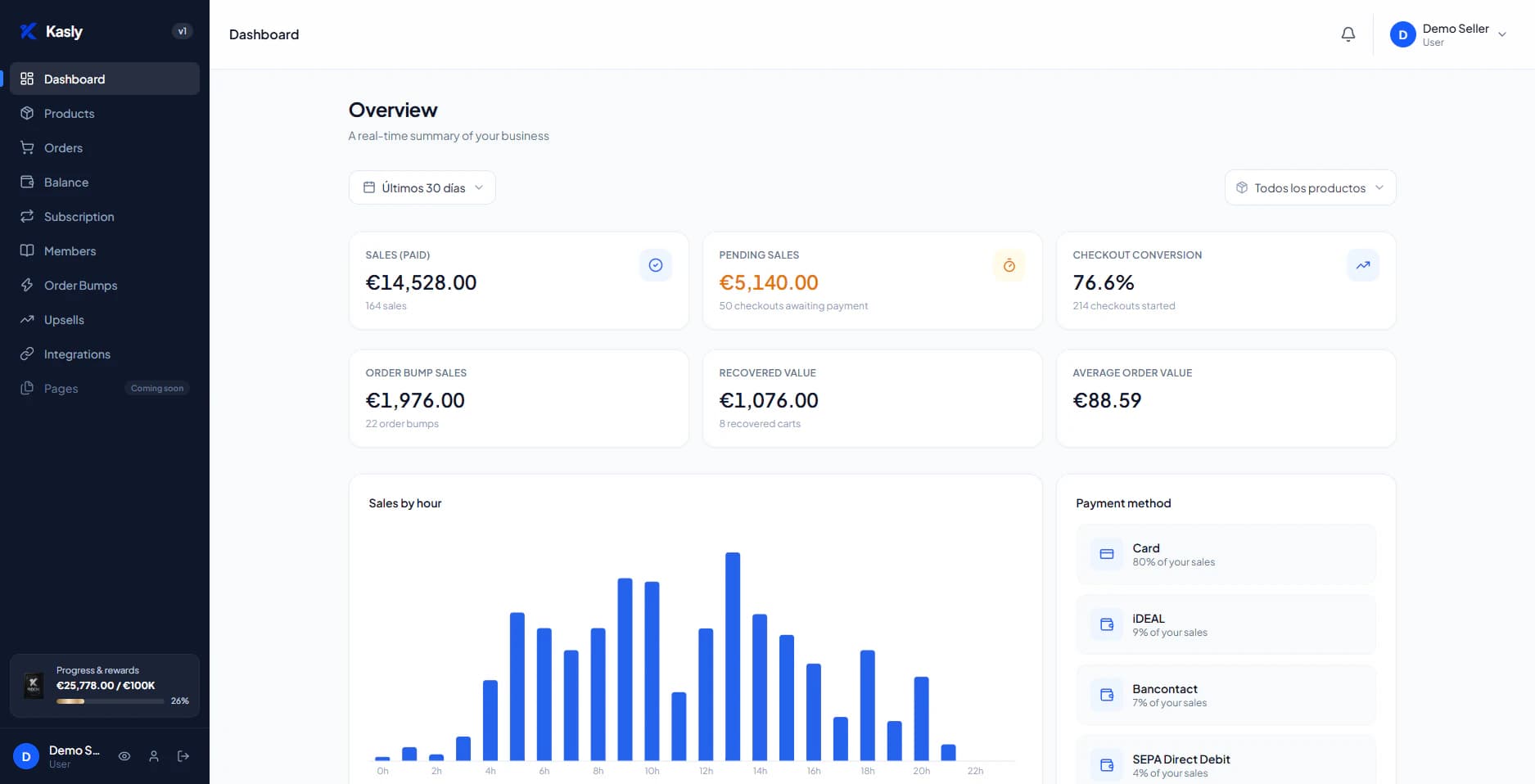Click the Progress & rewards progress bar

tap(110, 701)
